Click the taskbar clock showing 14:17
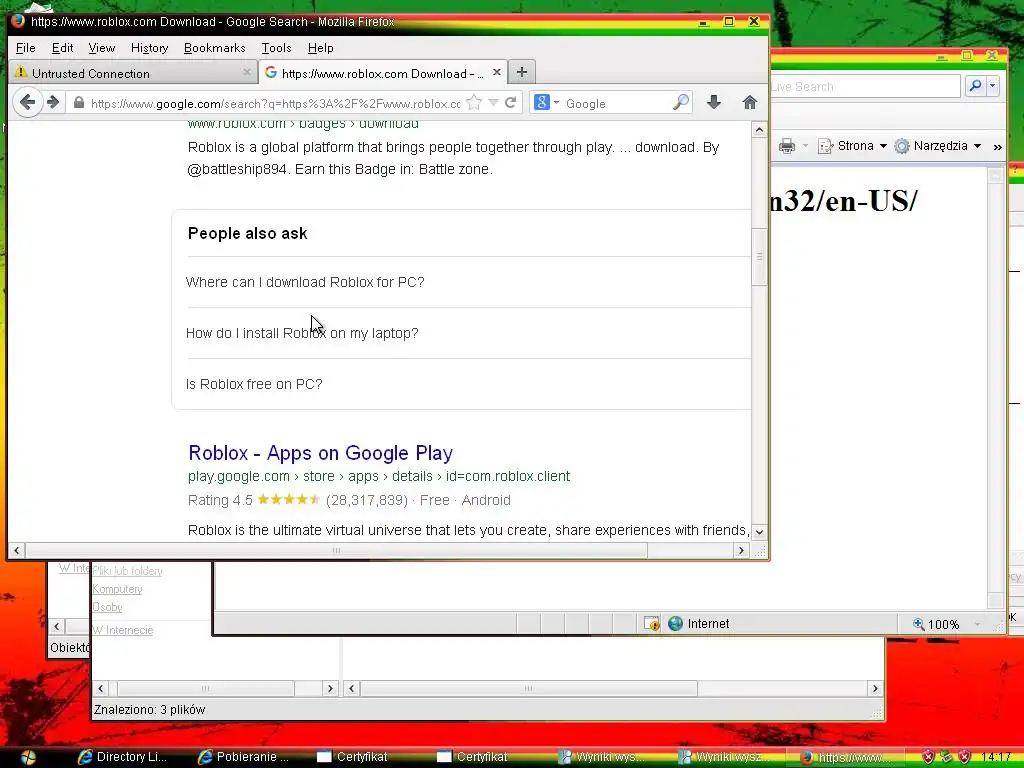The image size is (1024, 768). [x=997, y=758]
